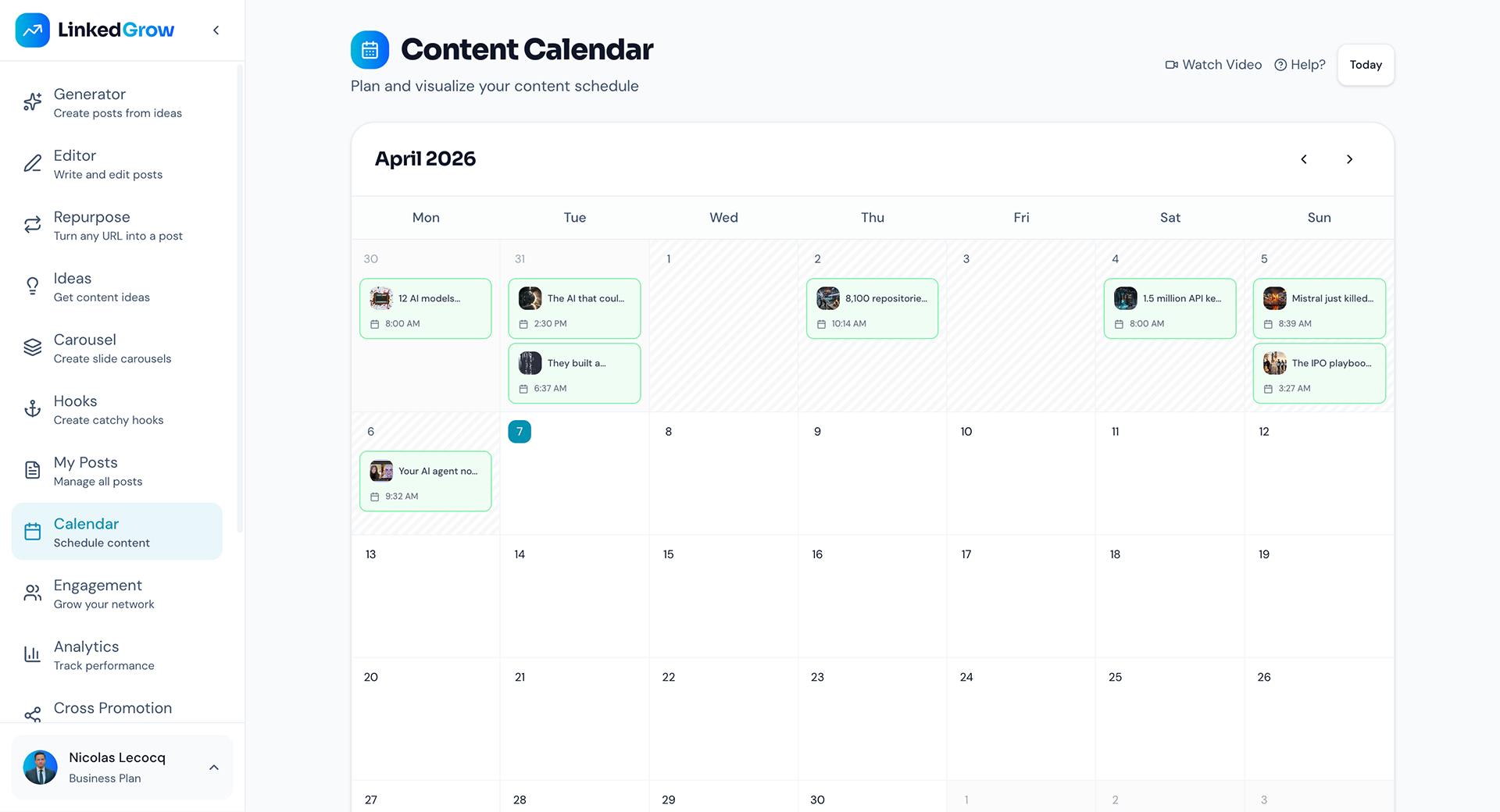Click the Hooks anchor icon
This screenshot has width=1500, height=812.
pyautogui.click(x=33, y=409)
